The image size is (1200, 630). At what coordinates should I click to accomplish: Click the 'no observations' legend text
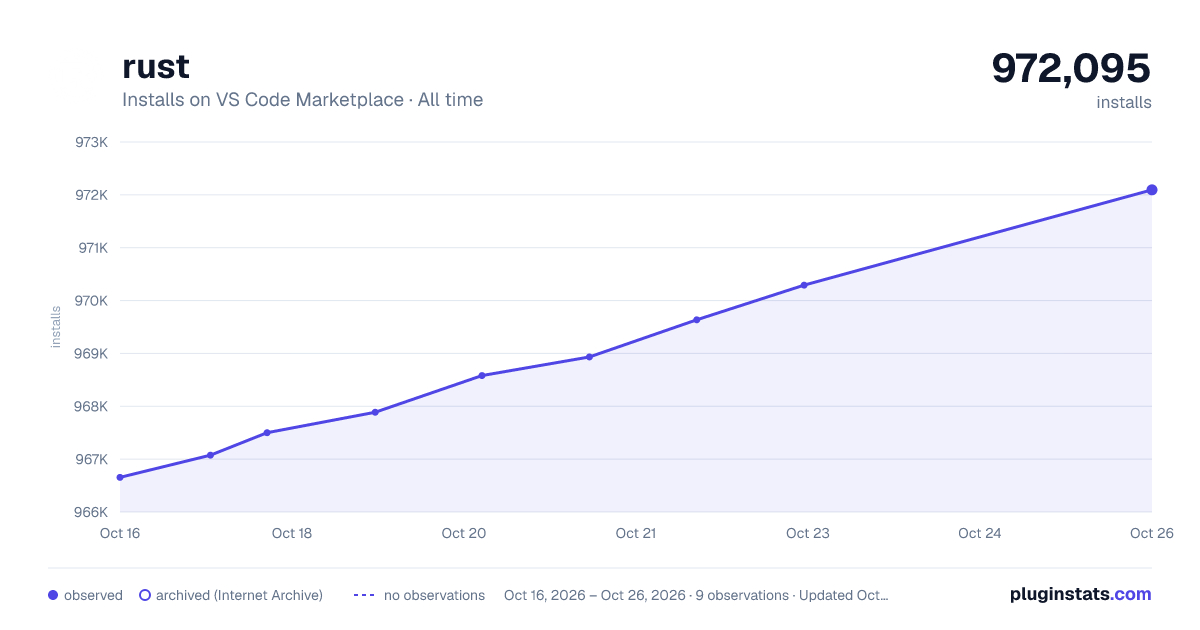click(434, 595)
